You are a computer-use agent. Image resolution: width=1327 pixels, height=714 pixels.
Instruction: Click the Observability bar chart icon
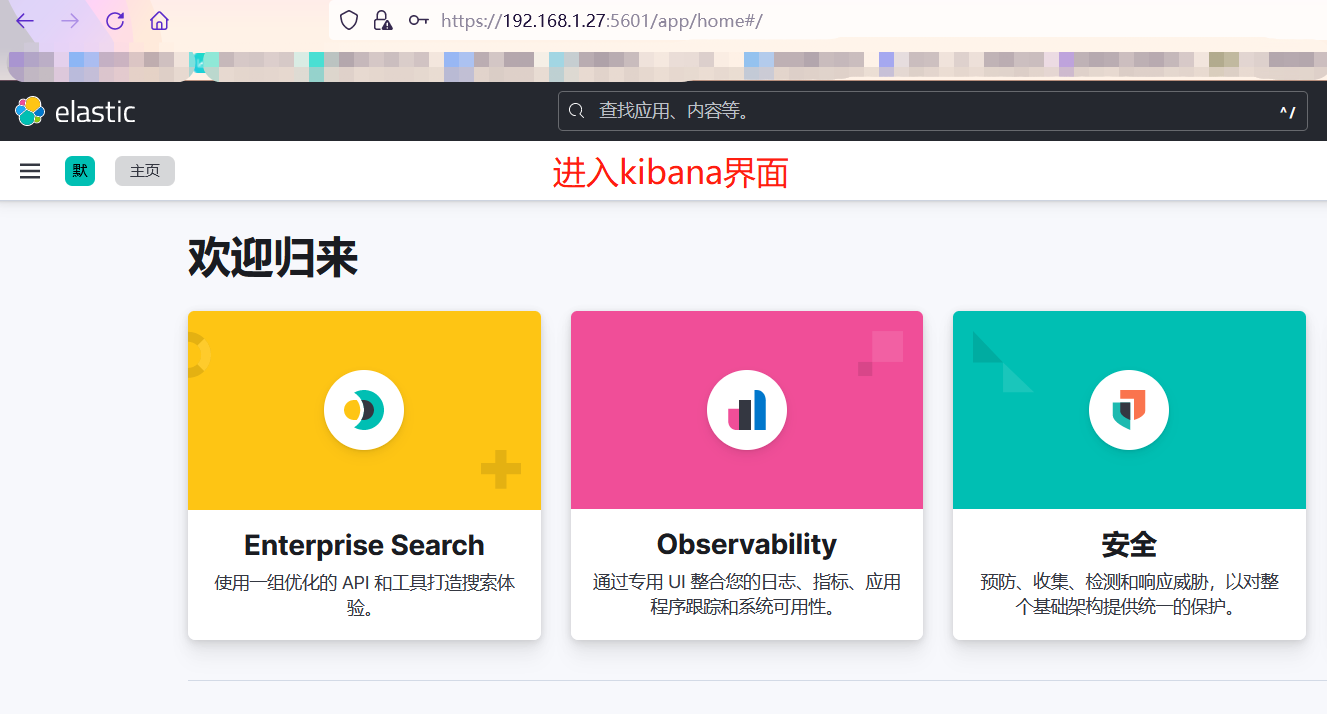pos(747,410)
